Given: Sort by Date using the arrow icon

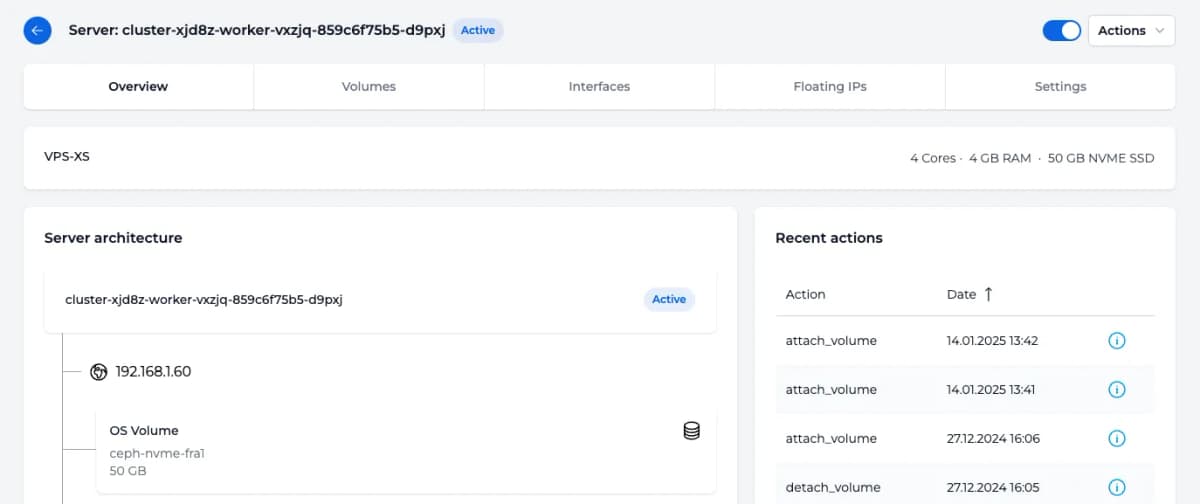Looking at the screenshot, I should click(x=988, y=294).
